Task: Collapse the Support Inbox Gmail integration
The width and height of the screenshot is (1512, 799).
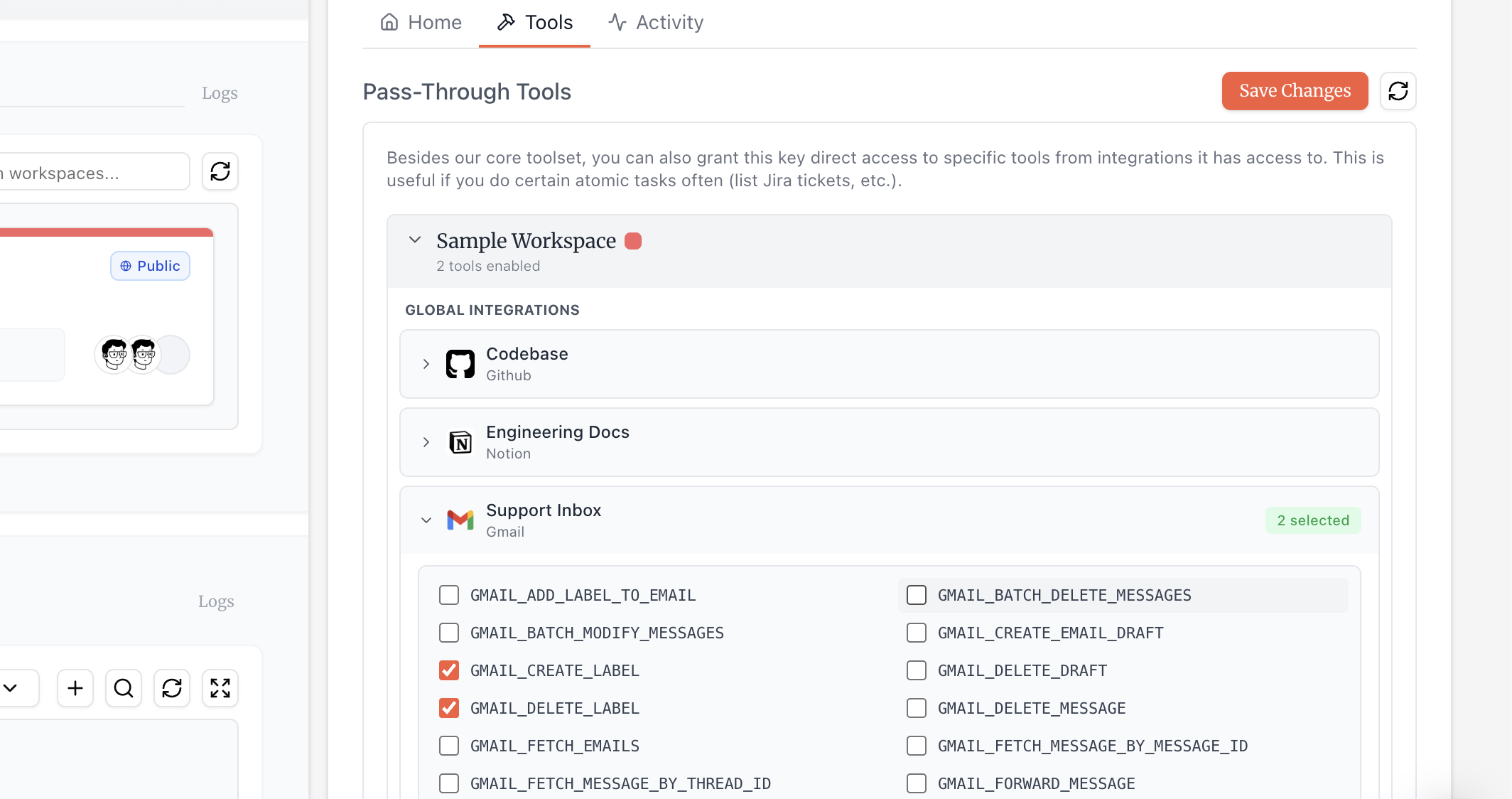Action: click(426, 520)
